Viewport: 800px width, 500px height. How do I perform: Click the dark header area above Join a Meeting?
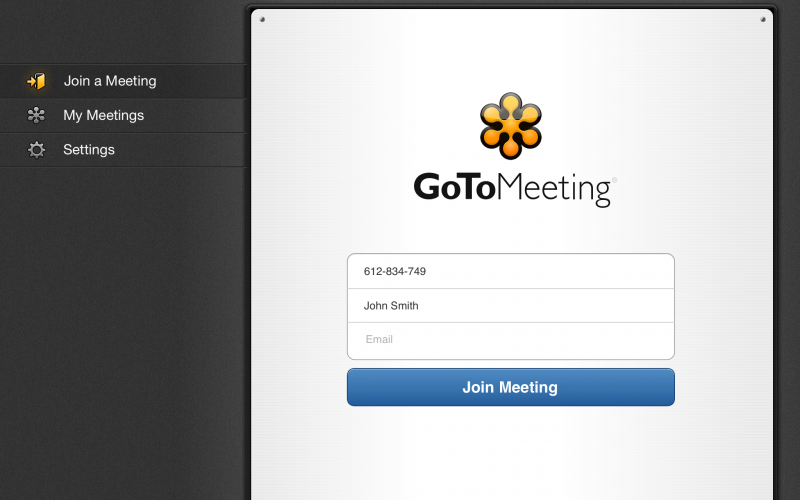(122, 31)
